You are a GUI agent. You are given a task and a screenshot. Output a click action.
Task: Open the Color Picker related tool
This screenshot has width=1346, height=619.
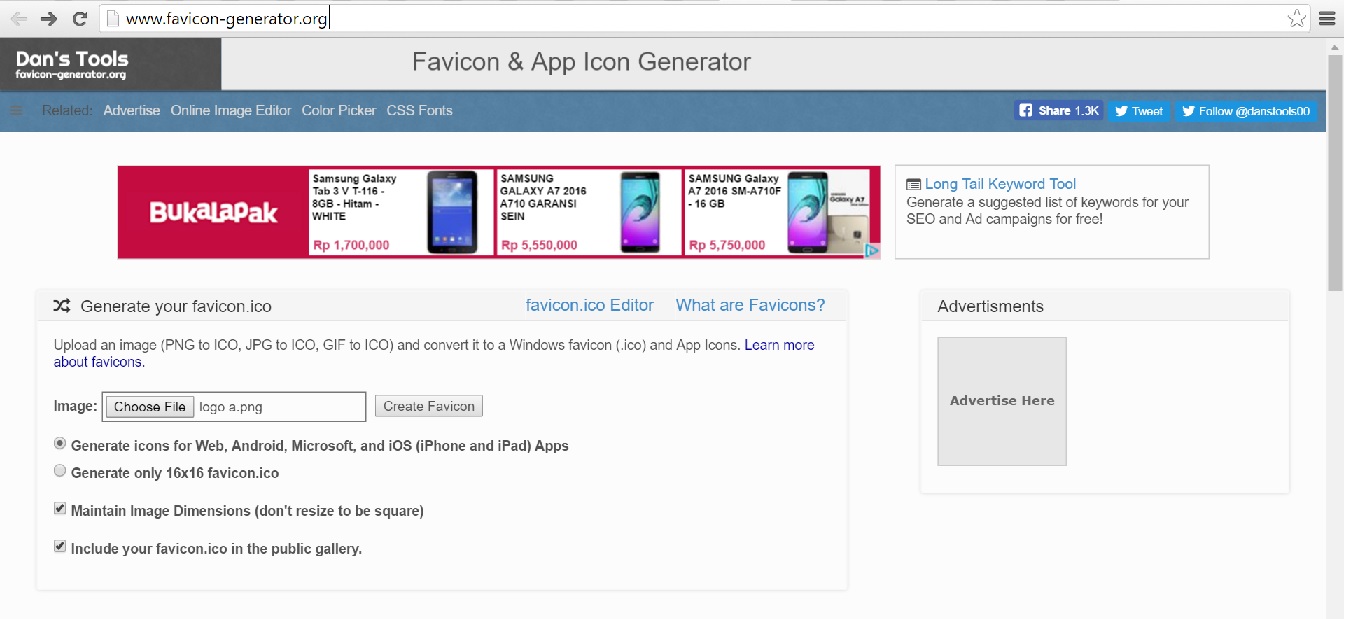338,110
